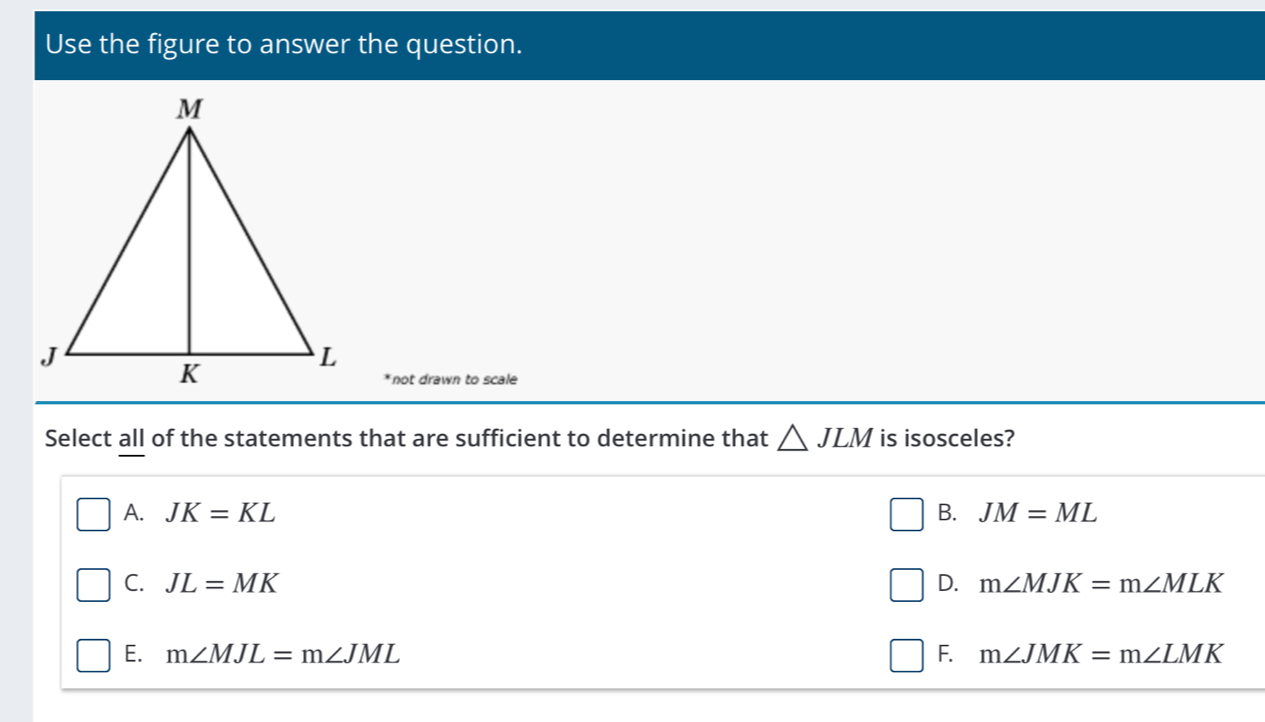Check the box for option B
Viewport: 1265px width, 722px height.
pyautogui.click(x=908, y=515)
